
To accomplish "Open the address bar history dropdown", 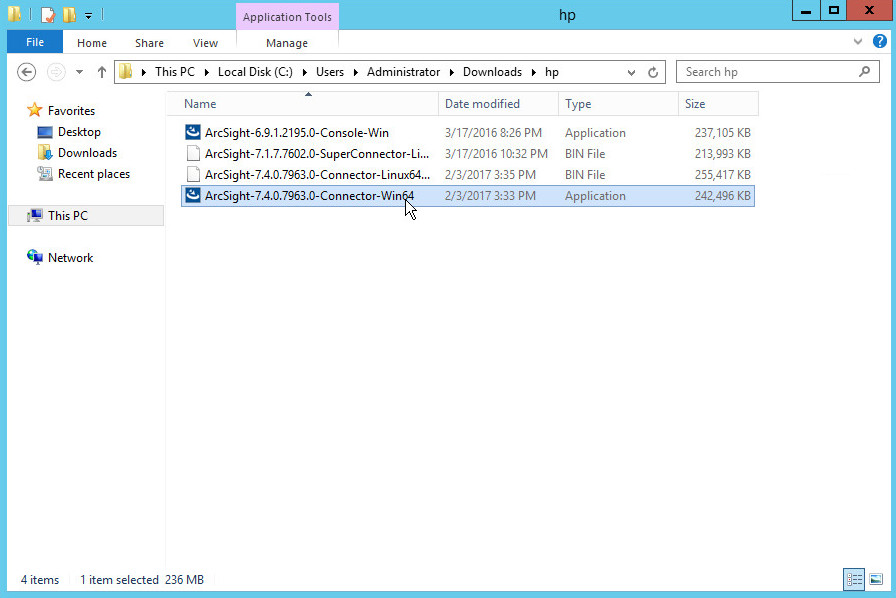I will [631, 72].
